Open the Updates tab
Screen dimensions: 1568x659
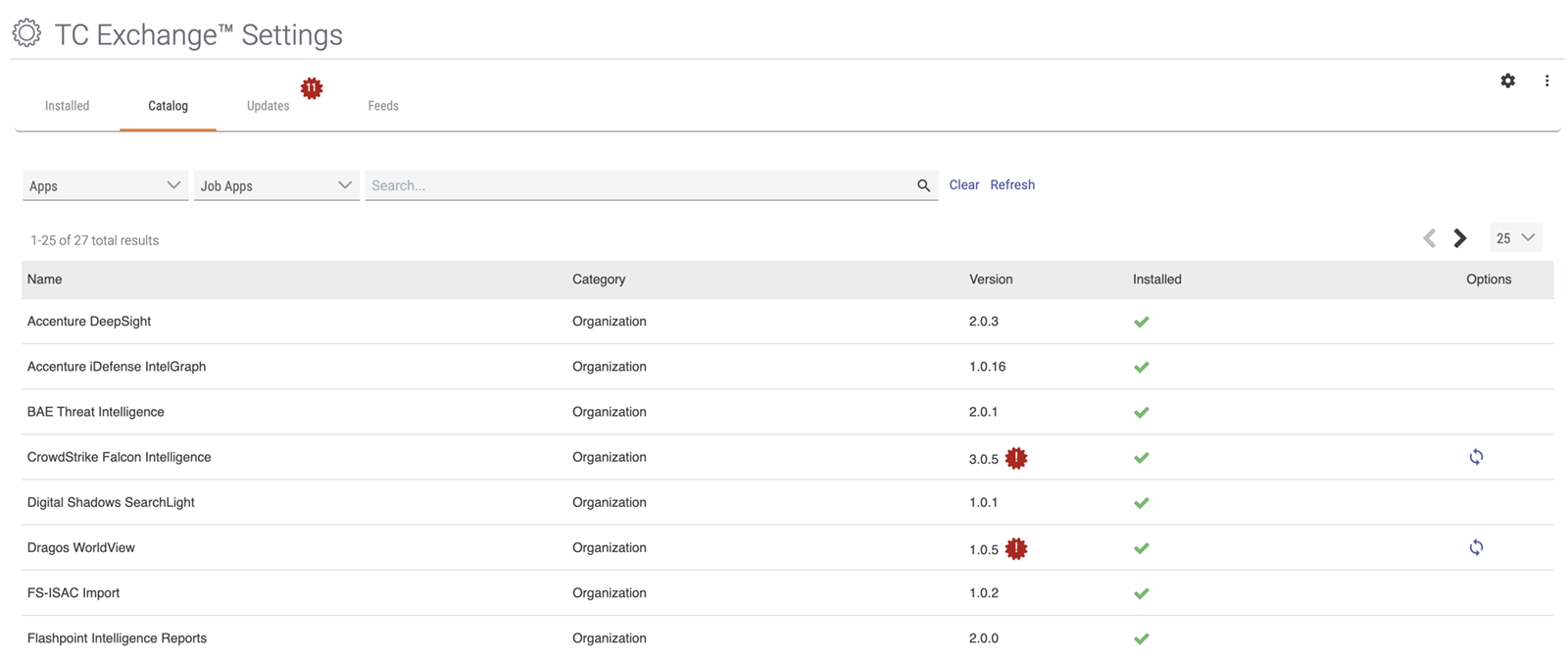(x=268, y=106)
